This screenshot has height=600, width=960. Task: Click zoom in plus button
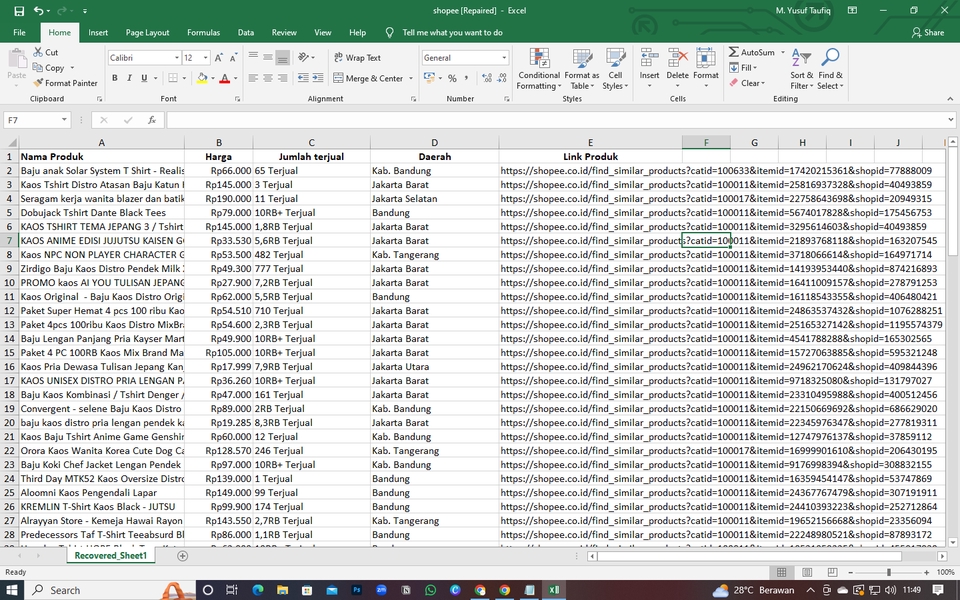coord(926,572)
